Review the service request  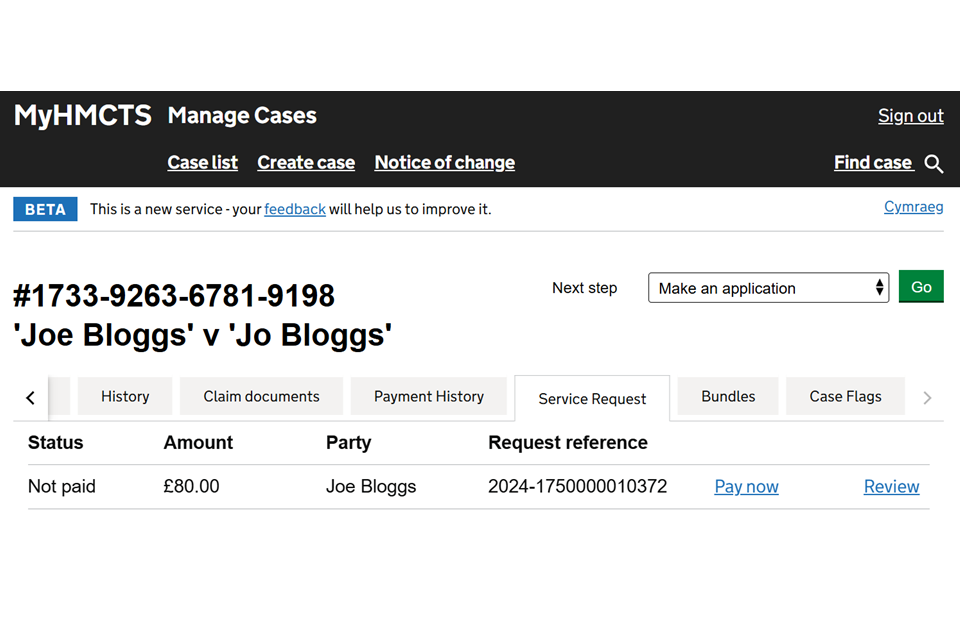click(x=891, y=487)
